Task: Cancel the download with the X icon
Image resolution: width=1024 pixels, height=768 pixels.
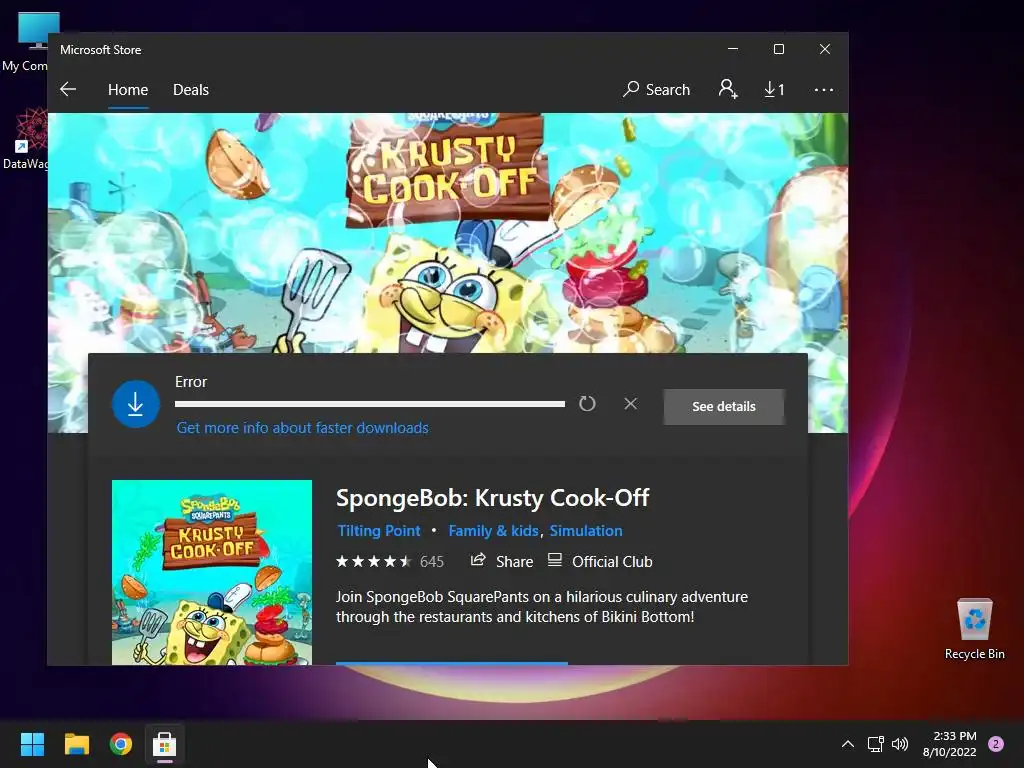Action: pos(630,404)
